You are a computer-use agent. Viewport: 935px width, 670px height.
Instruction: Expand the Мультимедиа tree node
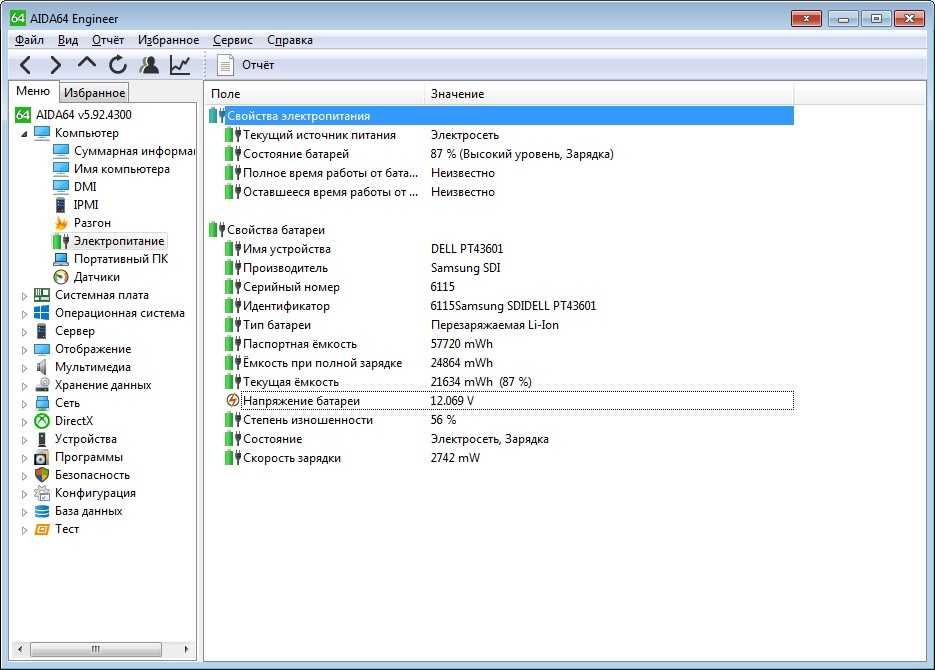[x=24, y=368]
